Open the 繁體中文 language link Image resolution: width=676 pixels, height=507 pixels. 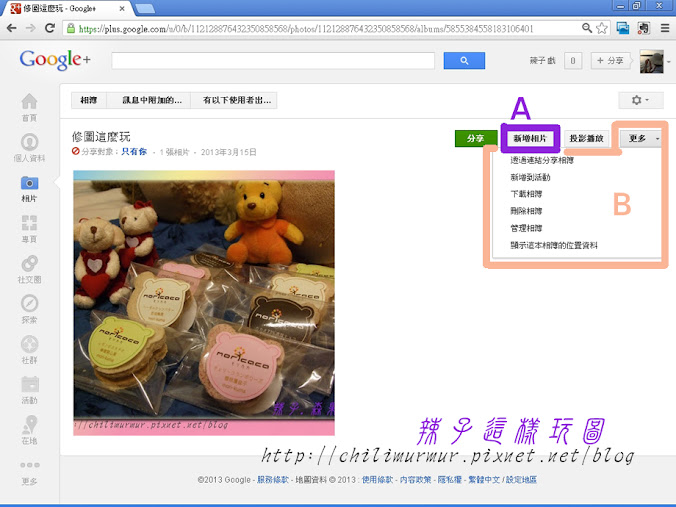point(484,479)
